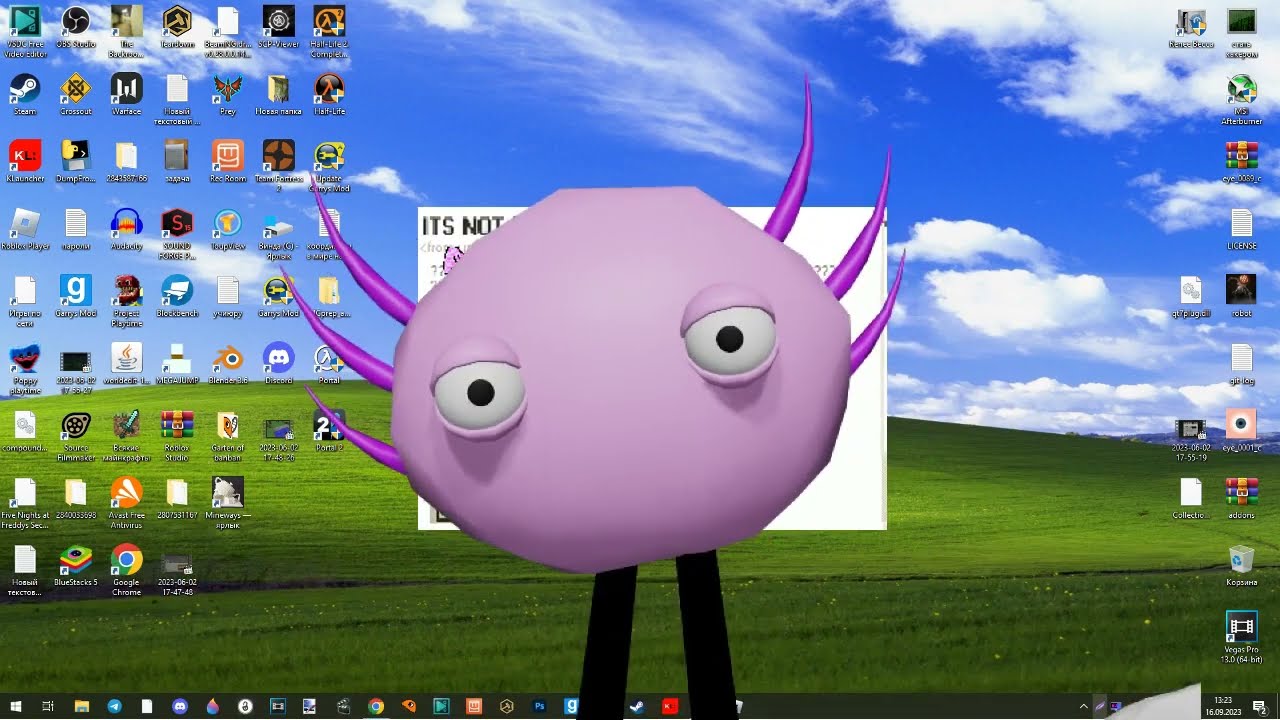The image size is (1280, 720).
Task: Select the 2807531167 folder on the desktop
Action: pos(177,499)
